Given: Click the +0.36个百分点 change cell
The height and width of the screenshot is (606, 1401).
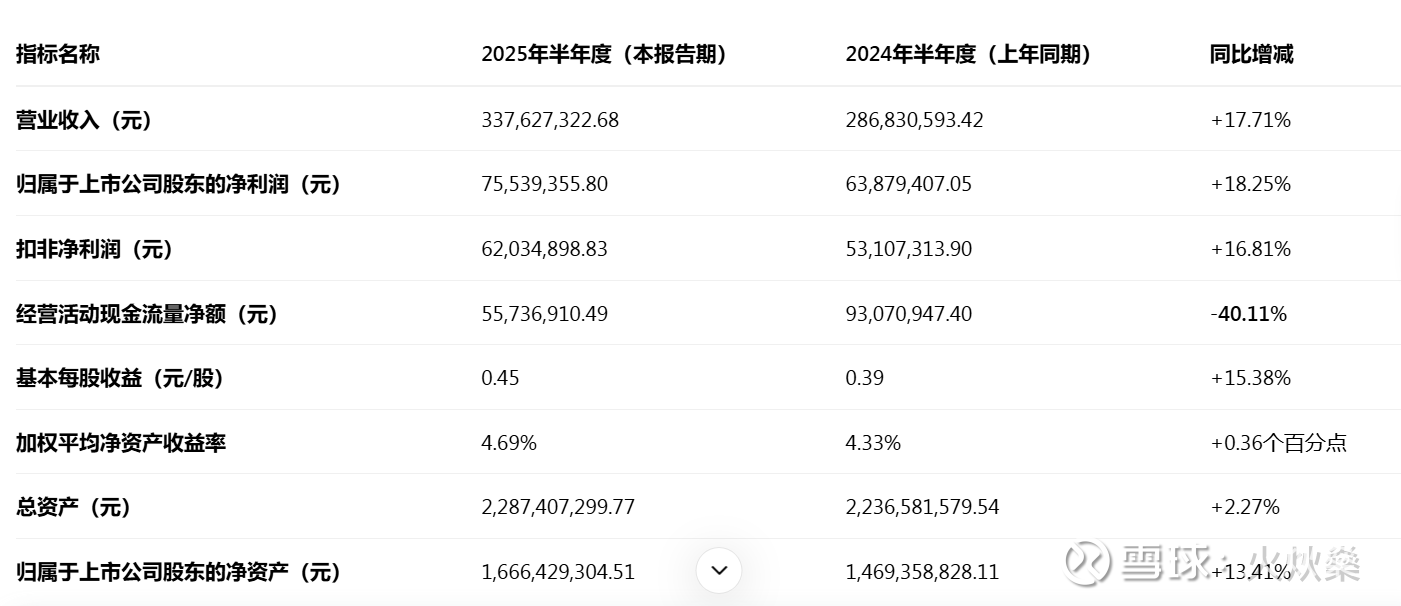Looking at the screenshot, I should point(1278,443).
